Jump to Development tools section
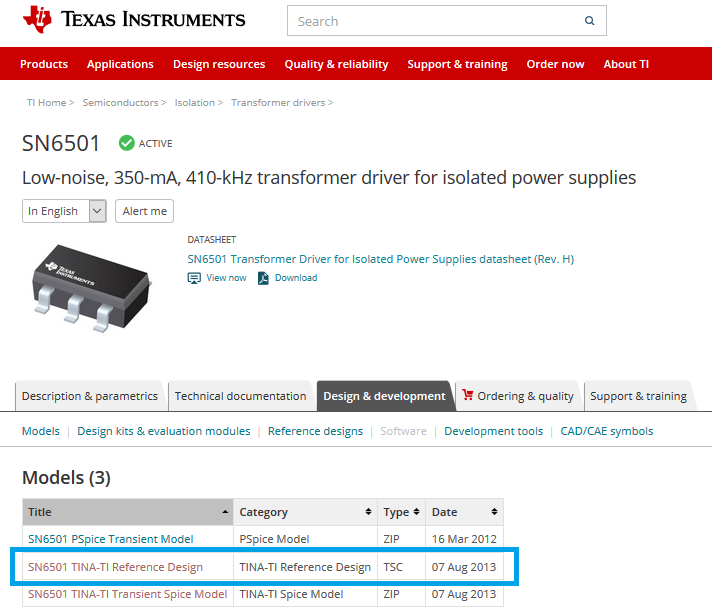Screen dimensions: 712x614 click(x=494, y=431)
